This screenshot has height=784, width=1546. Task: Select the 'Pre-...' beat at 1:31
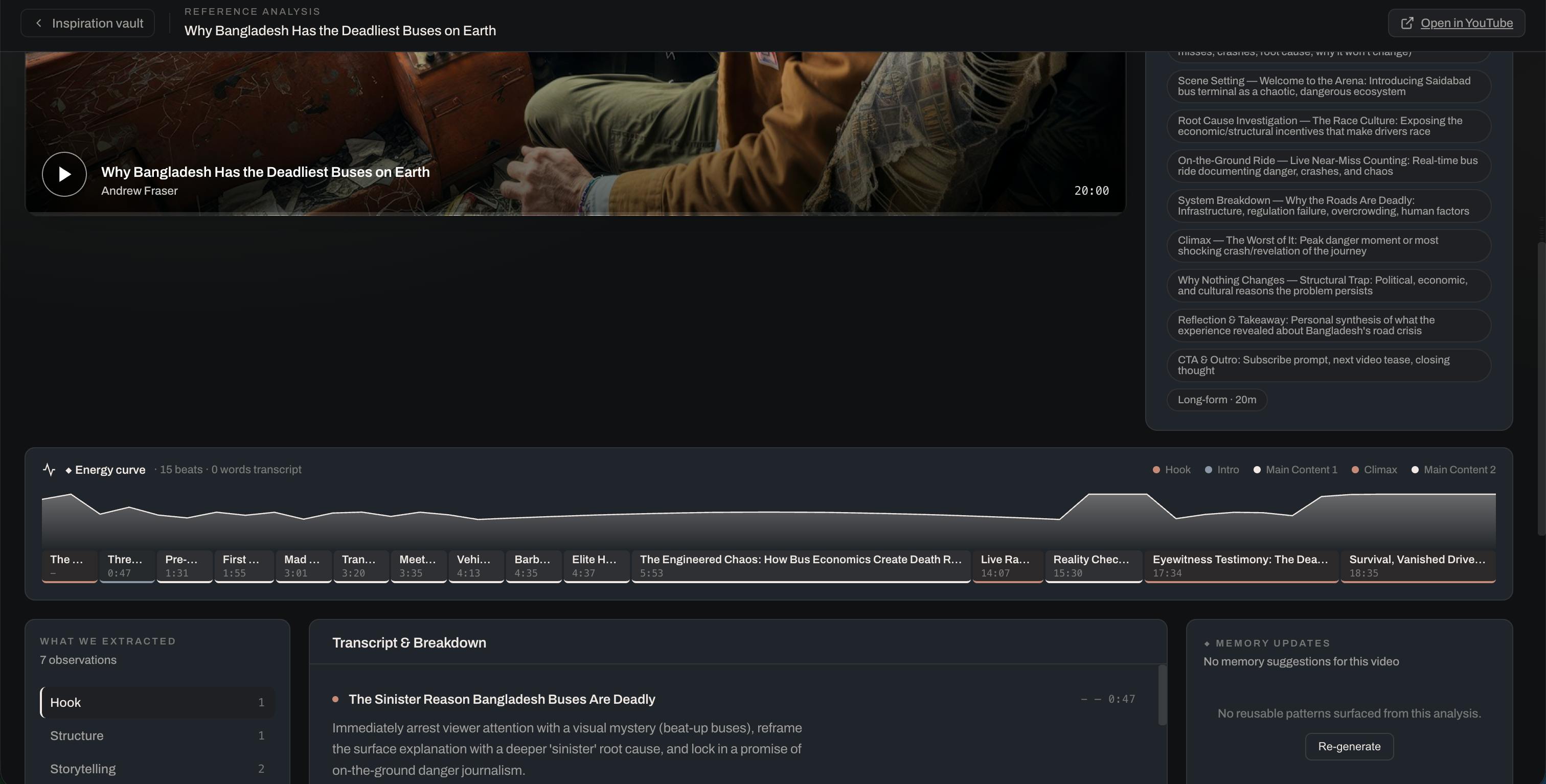[185, 566]
